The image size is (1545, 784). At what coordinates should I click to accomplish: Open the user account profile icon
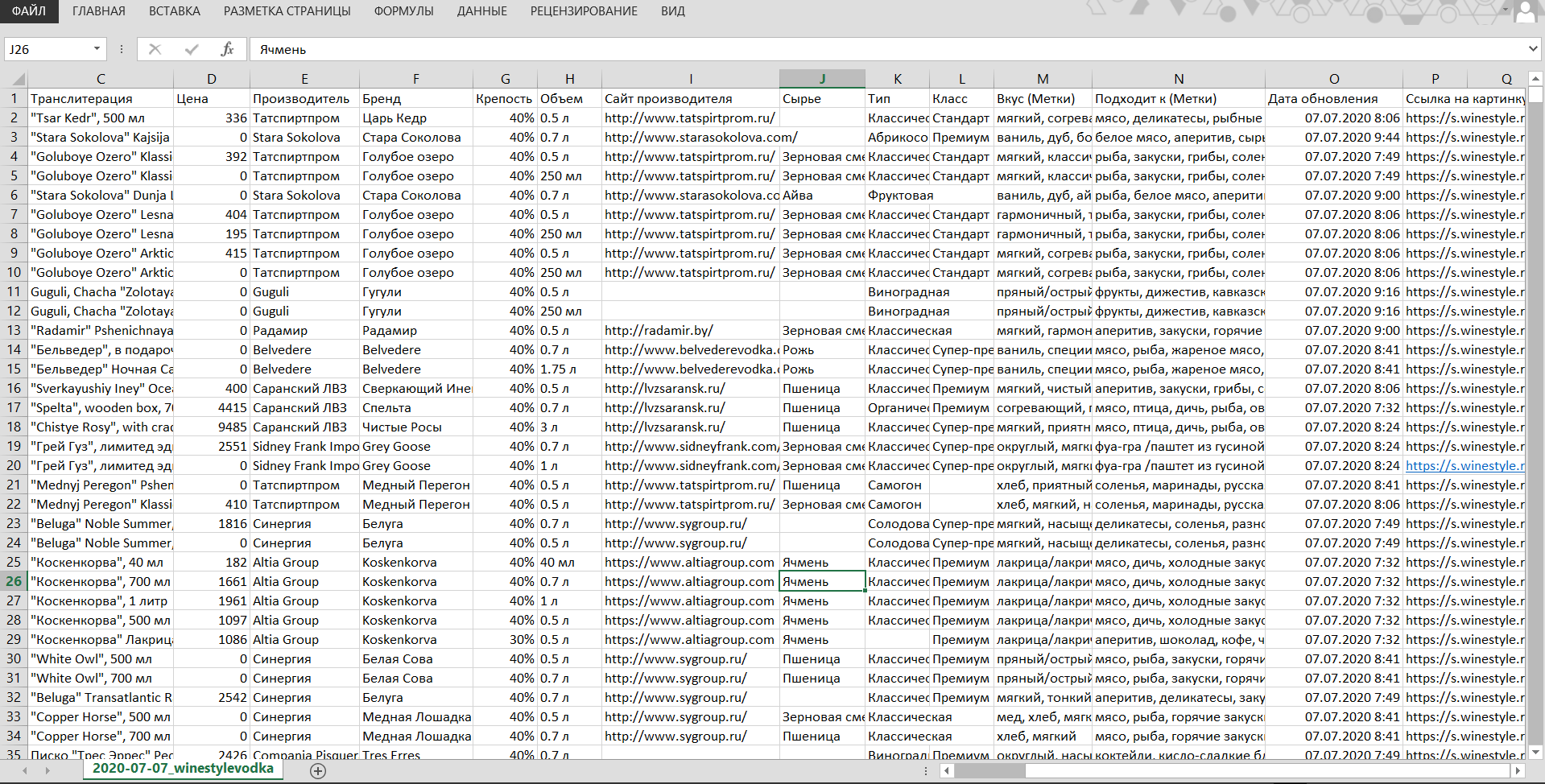1526,11
